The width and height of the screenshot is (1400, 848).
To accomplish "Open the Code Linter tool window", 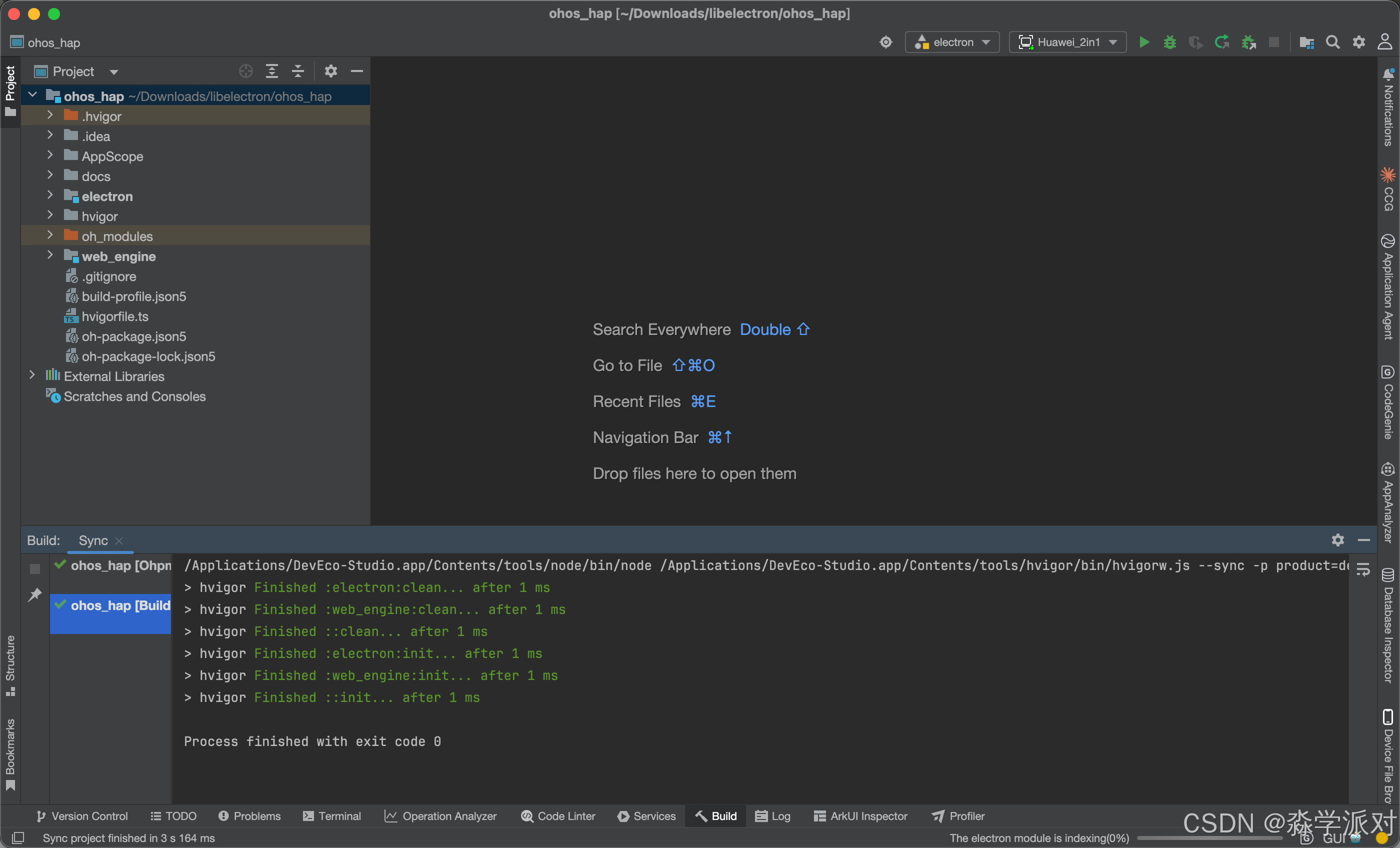I will tap(558, 816).
